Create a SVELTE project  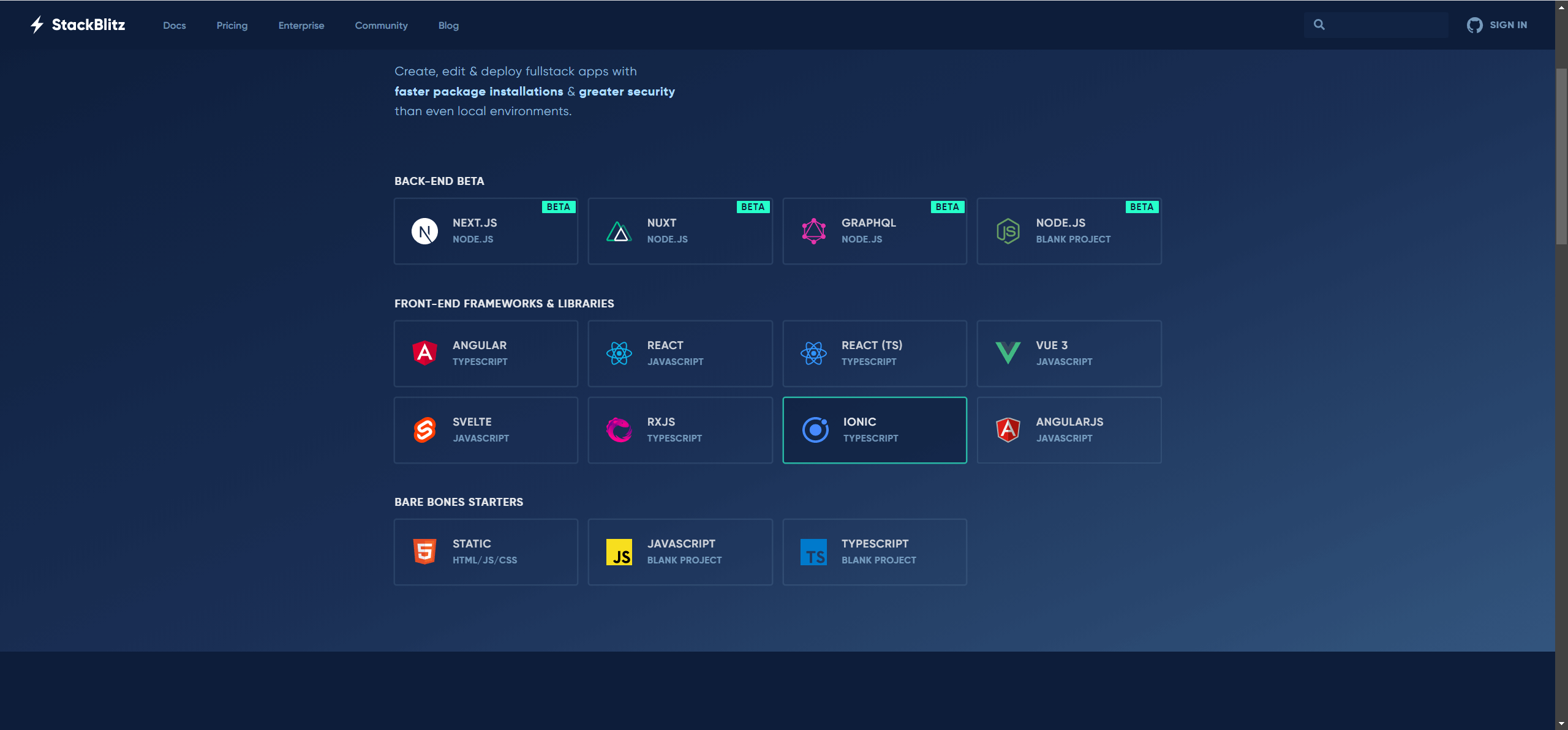[486, 430]
